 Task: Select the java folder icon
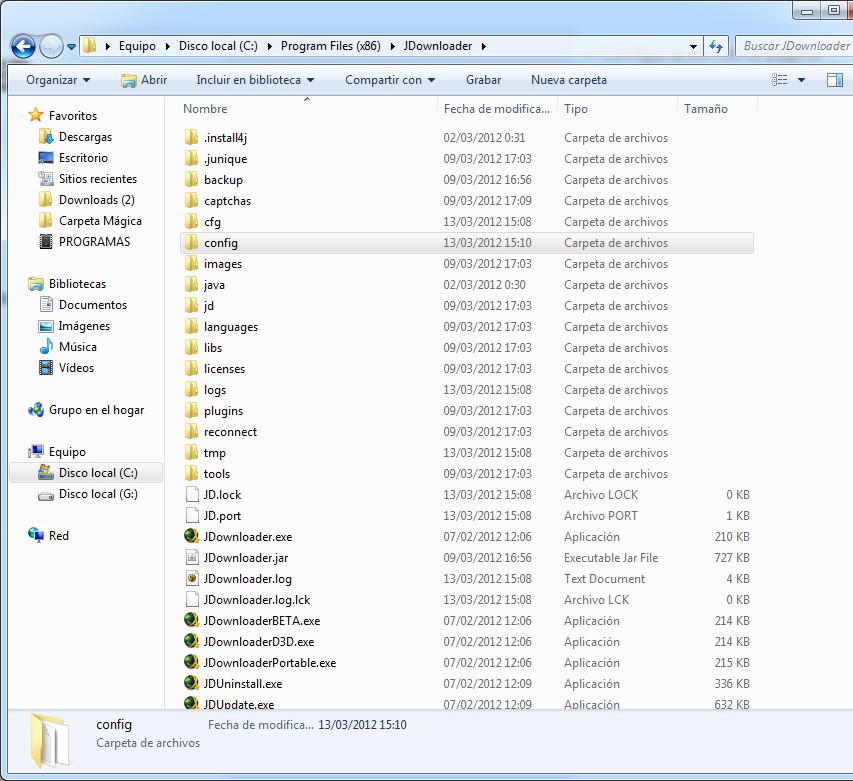191,284
